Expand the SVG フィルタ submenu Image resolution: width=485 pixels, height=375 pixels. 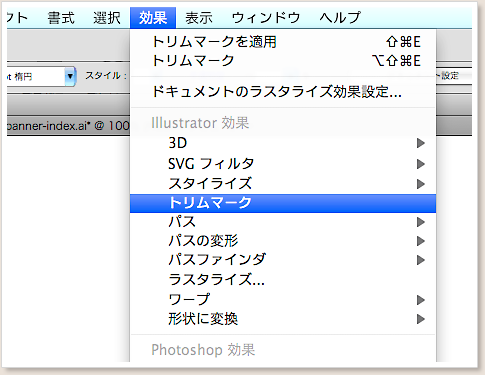(283, 164)
